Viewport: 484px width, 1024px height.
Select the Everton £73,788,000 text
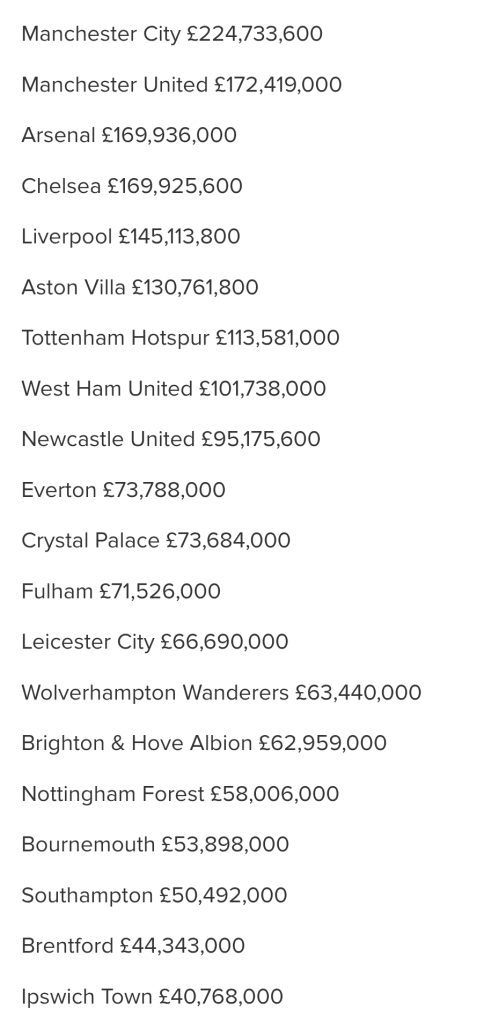point(123,490)
